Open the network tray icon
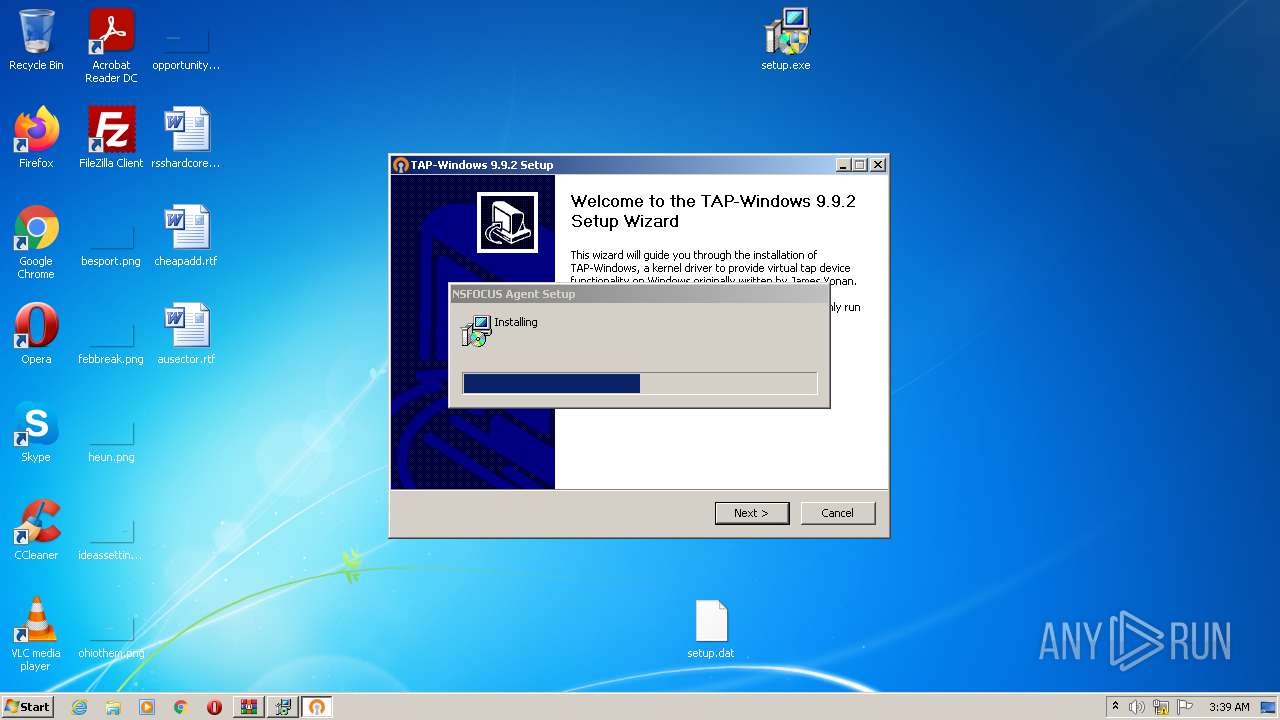1280x720 pixels. [x=1161, y=707]
